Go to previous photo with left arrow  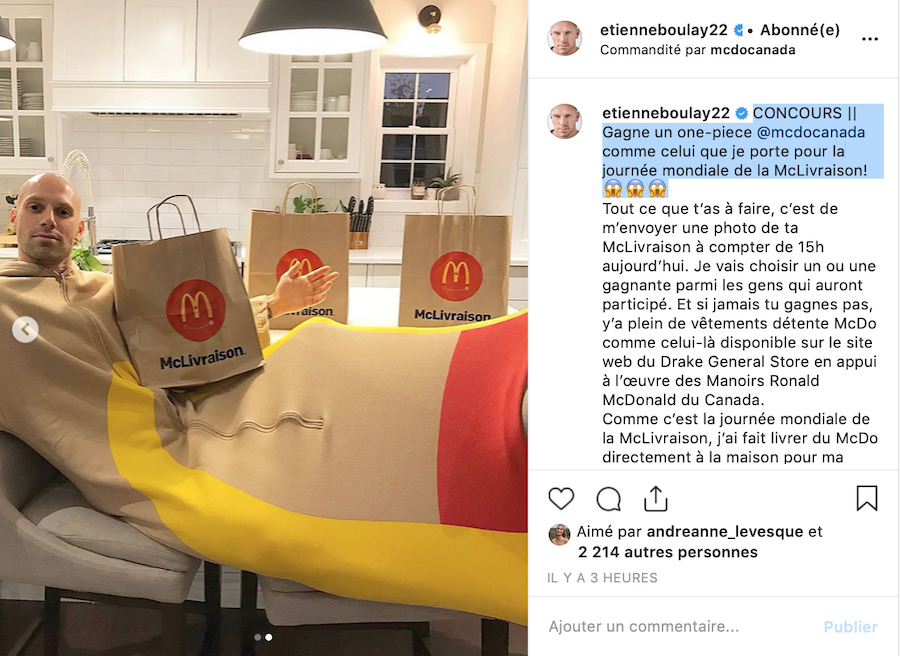[25, 329]
